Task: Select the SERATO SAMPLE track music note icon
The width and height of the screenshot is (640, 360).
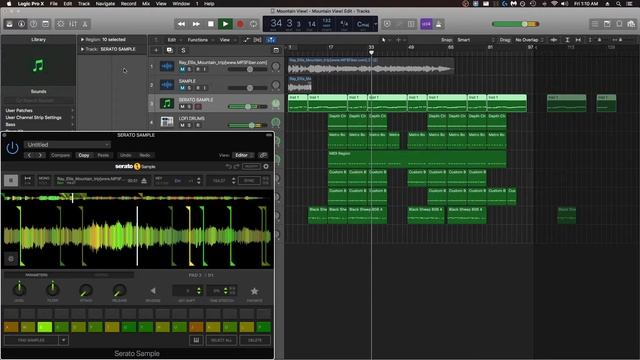Action: click(167, 103)
